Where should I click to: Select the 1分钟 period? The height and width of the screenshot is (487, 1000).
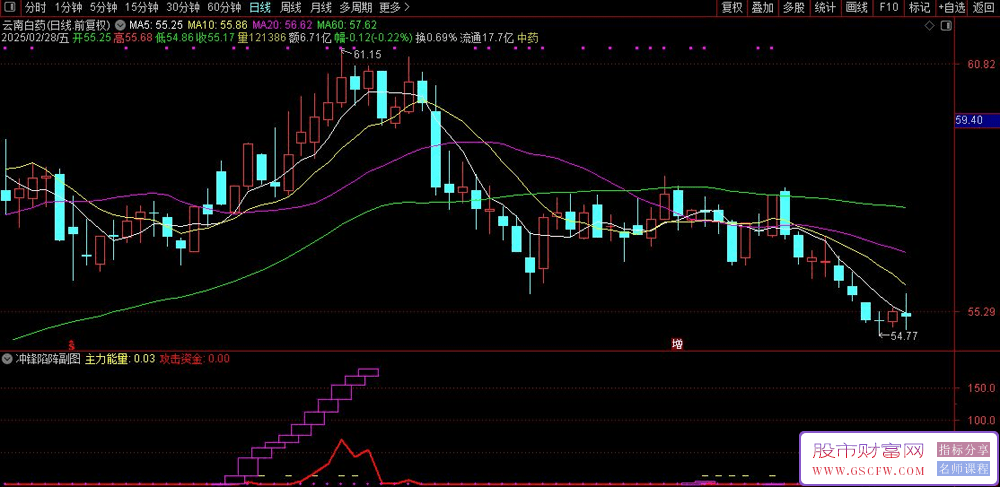tap(68, 8)
